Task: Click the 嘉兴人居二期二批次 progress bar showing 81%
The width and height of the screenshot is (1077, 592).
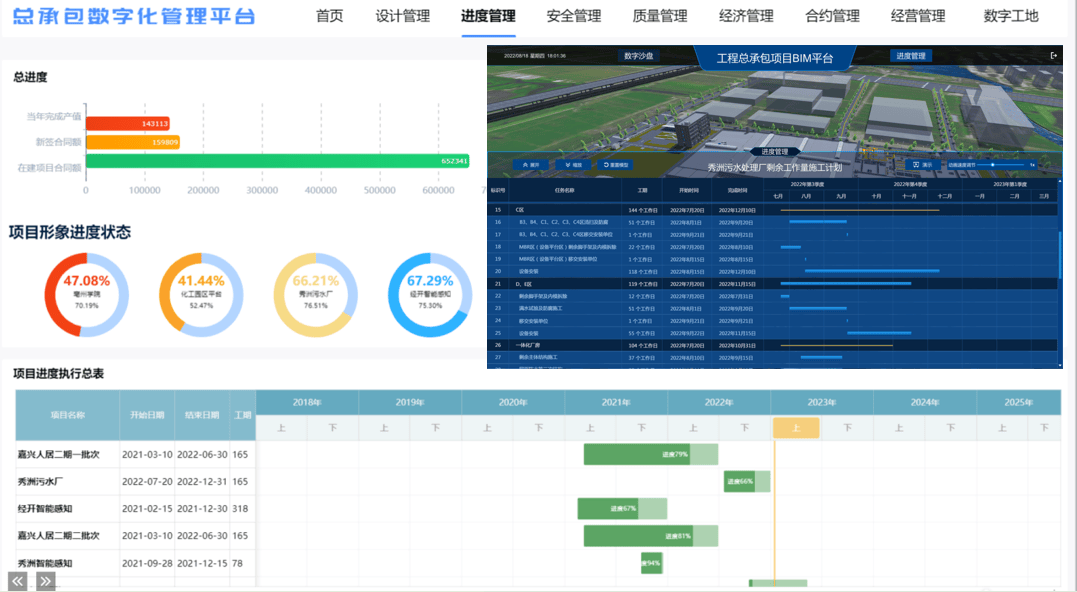Action: (x=650, y=536)
